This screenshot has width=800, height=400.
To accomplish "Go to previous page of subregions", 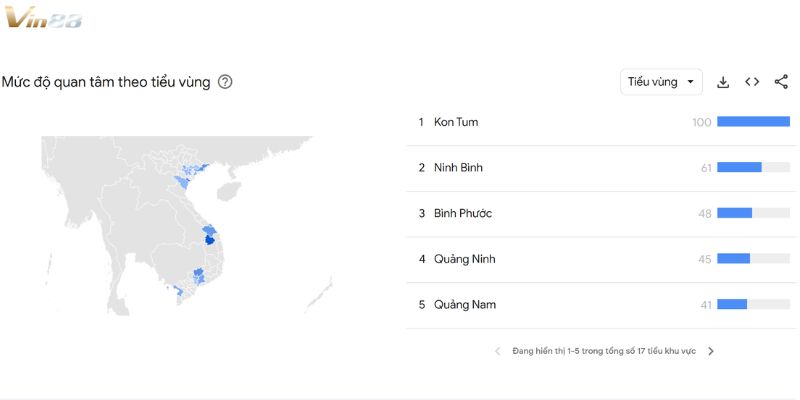I will point(498,351).
